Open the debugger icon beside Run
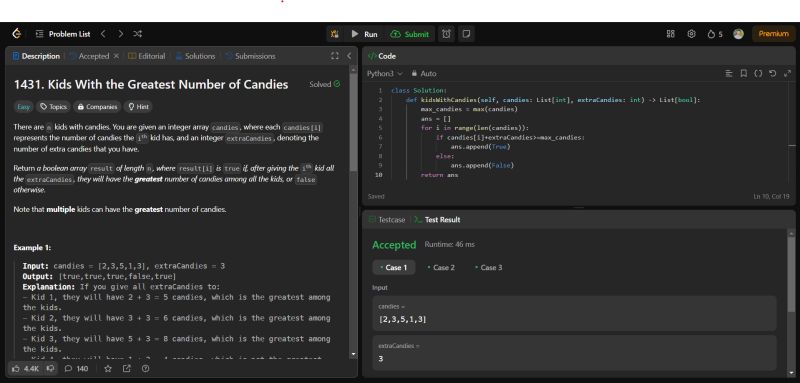This screenshot has height=383, width=800. (335, 34)
